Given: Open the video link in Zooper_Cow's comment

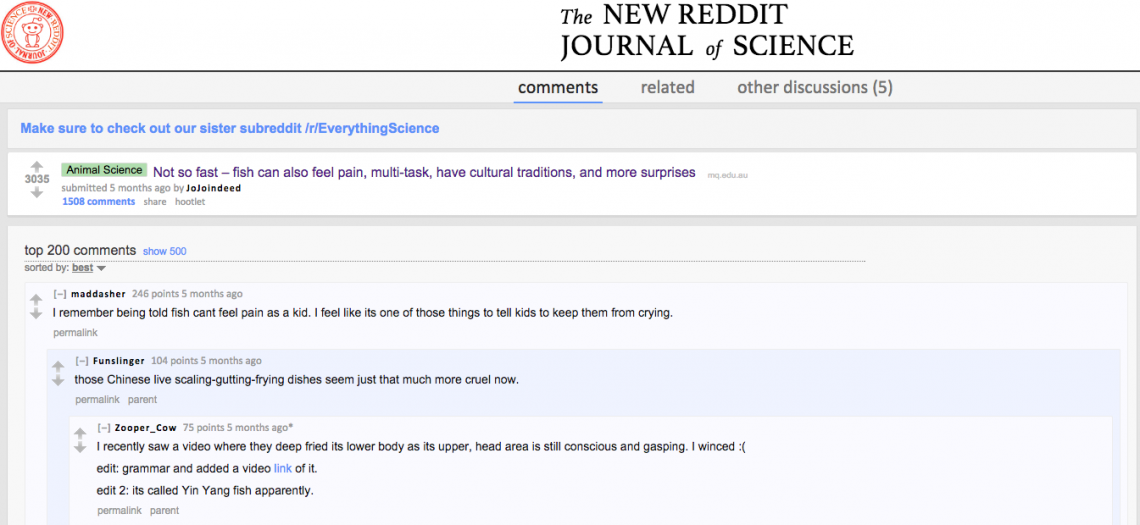Looking at the screenshot, I should [x=283, y=468].
